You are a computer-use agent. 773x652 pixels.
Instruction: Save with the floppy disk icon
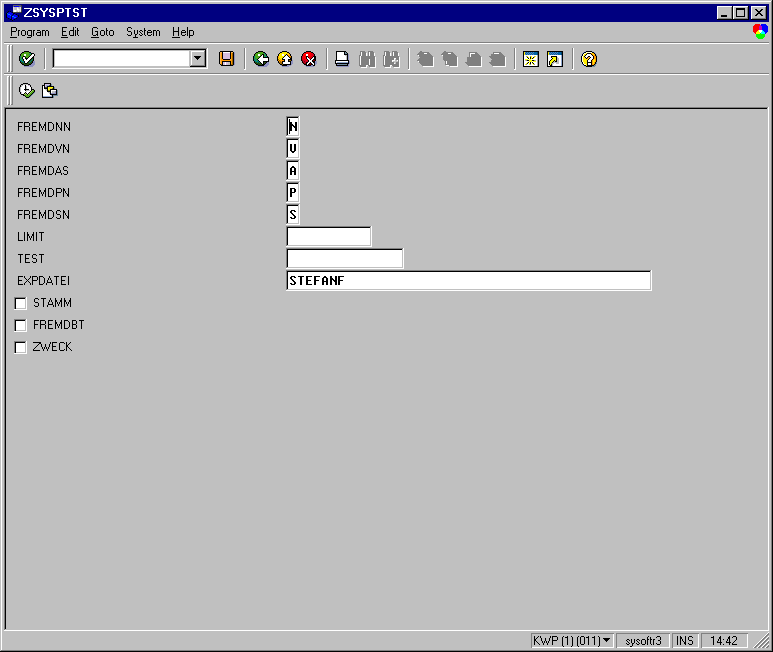pos(226,59)
